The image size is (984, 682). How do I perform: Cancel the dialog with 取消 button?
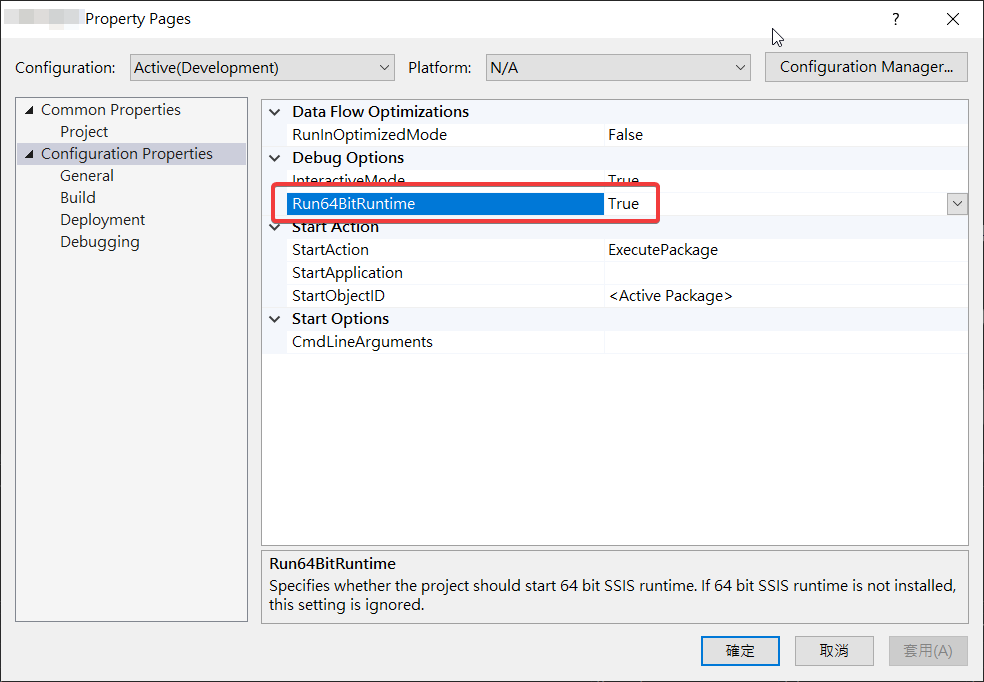point(834,650)
